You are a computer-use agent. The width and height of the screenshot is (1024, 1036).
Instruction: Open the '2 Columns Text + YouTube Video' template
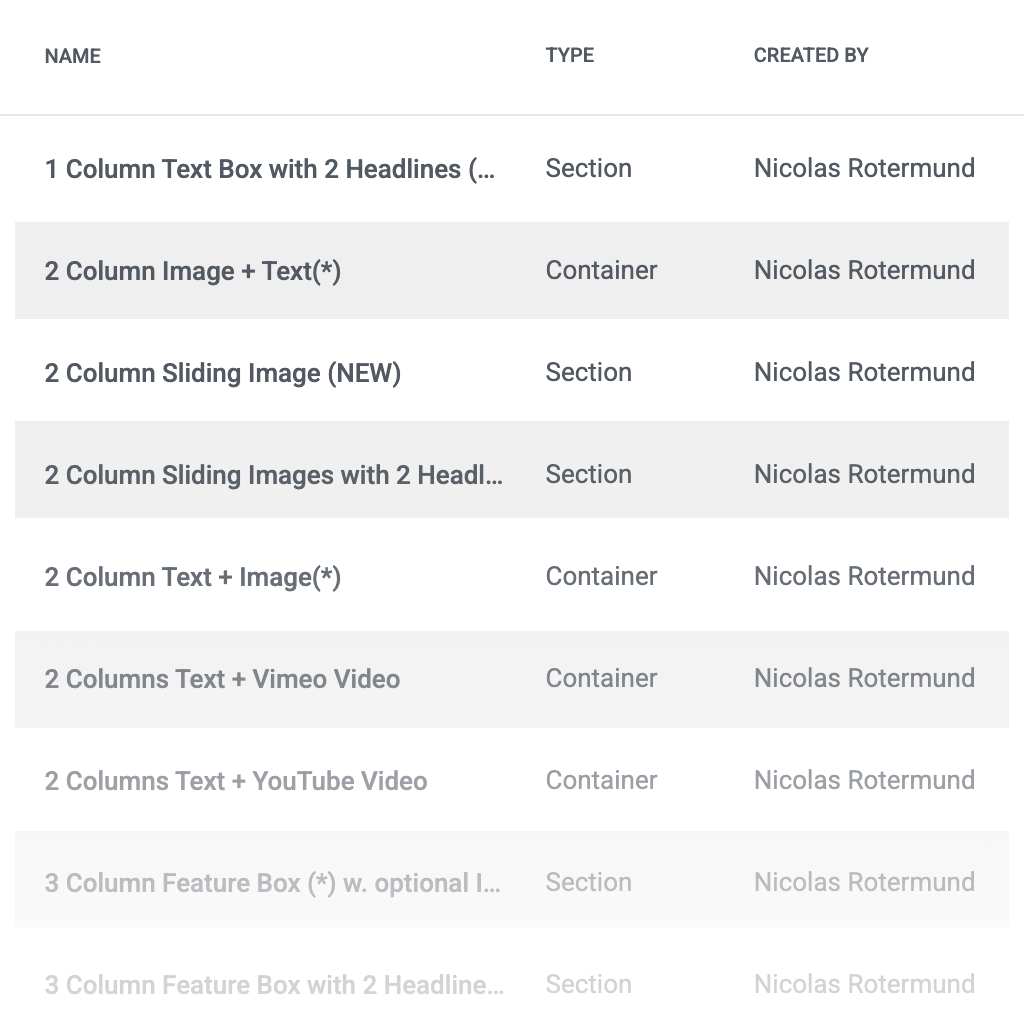236,781
